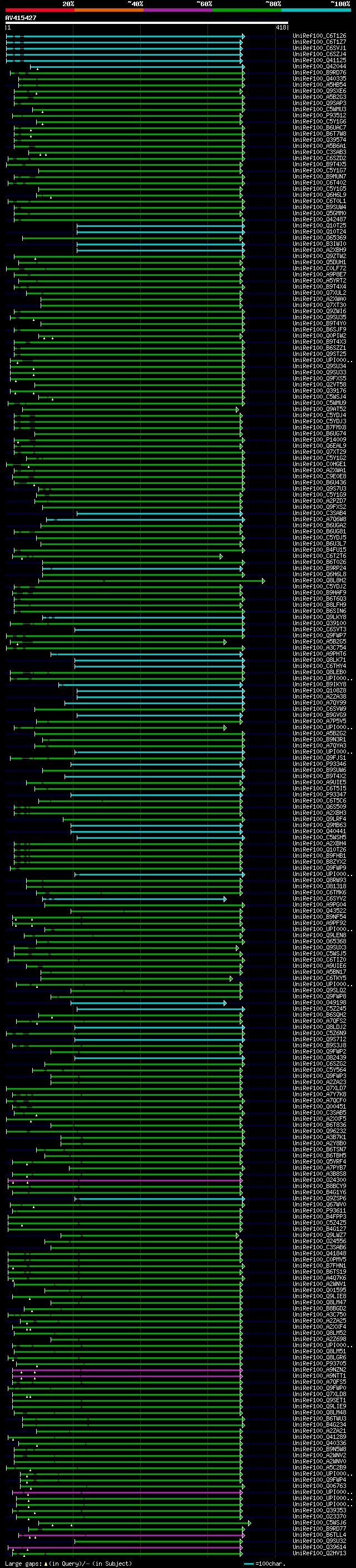
Task: Select the UniRef100_Q2HV13 label
Action: click(x=319, y=1553)
